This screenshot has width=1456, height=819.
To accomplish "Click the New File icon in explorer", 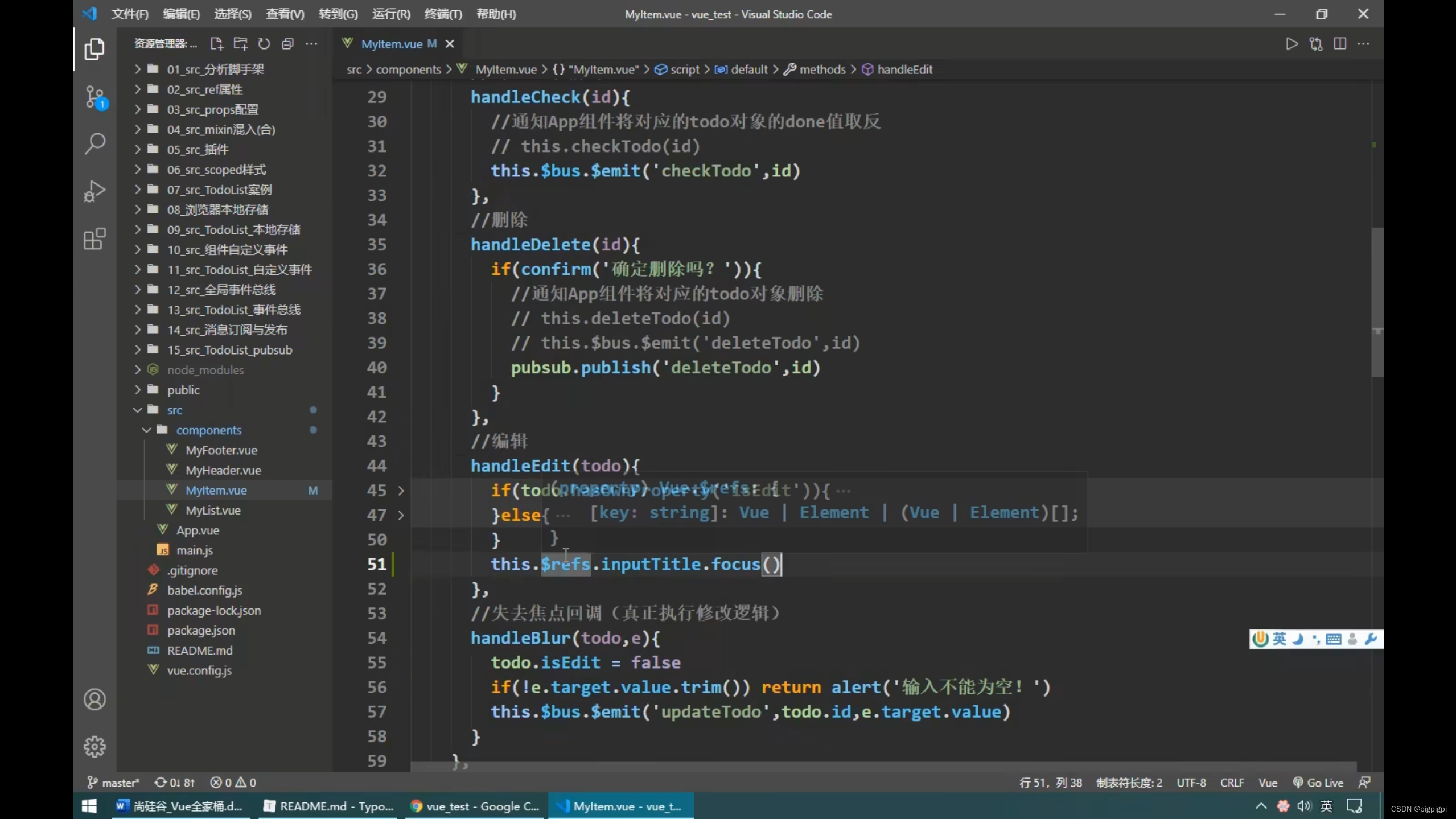I will [x=216, y=44].
